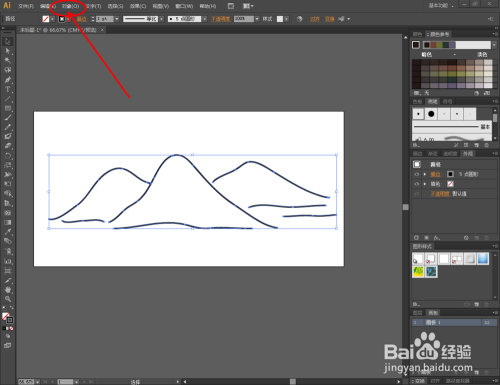Select the Line Segment tool
The width and height of the screenshot is (500, 385).
tap(8, 99)
